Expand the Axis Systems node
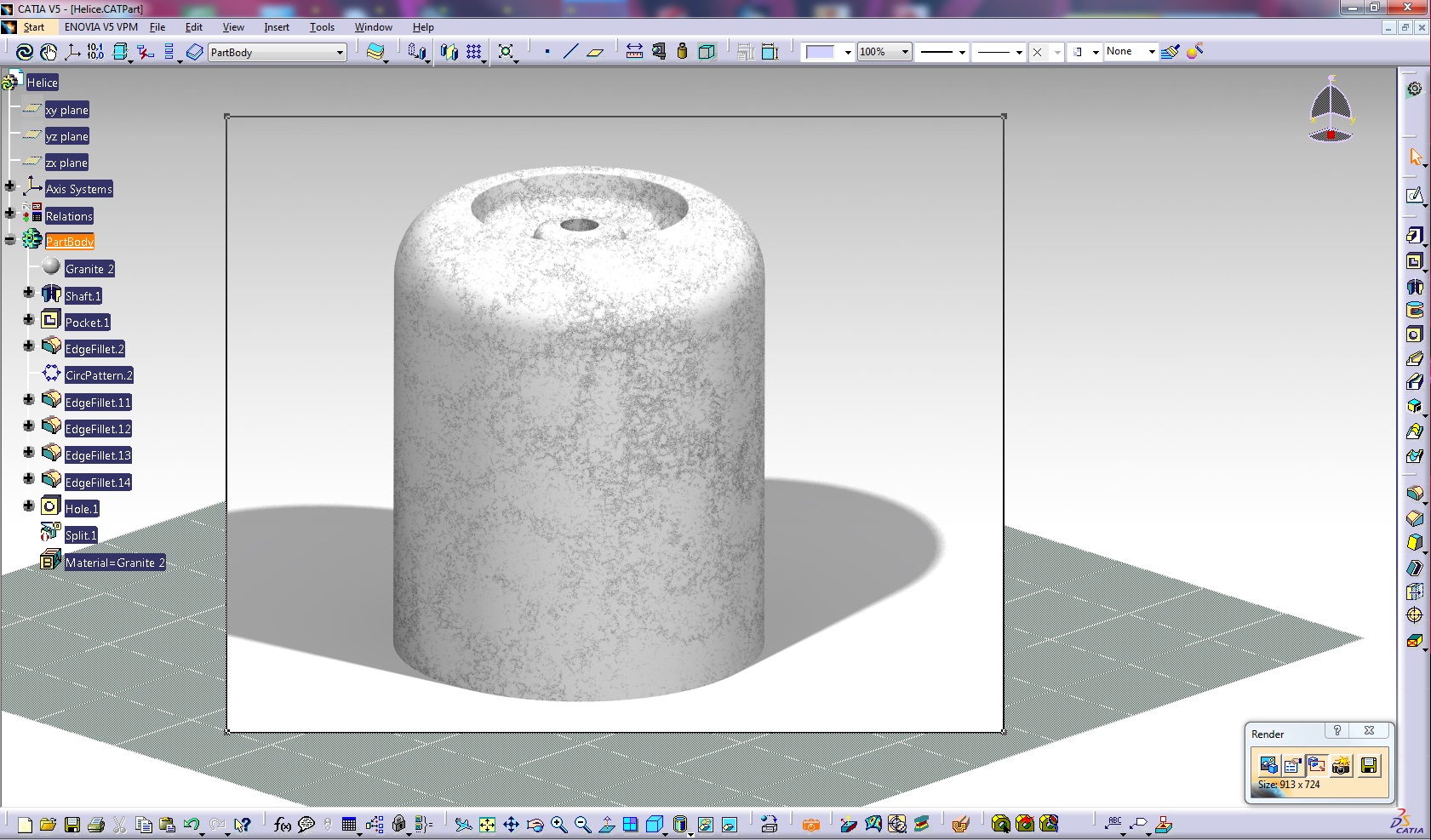Screen dimensions: 1431x840 pos(9,186)
